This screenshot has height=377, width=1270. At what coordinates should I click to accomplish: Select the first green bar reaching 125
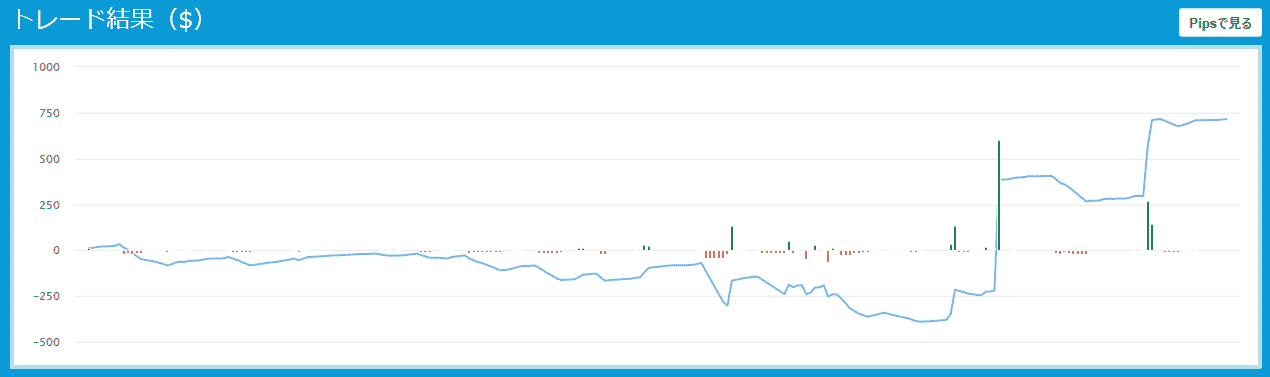(x=732, y=238)
